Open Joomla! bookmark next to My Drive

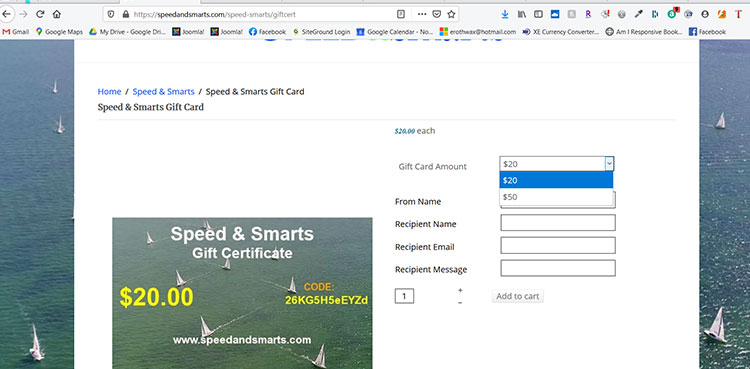188,32
